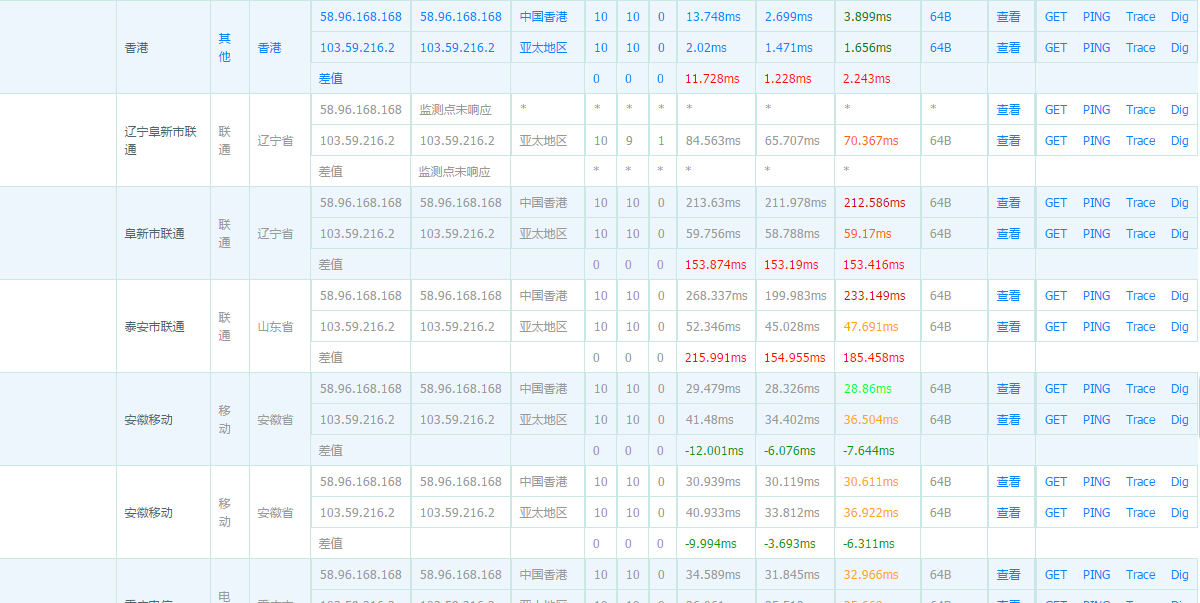Click Dig in the 52.346ms row

coord(1180,327)
